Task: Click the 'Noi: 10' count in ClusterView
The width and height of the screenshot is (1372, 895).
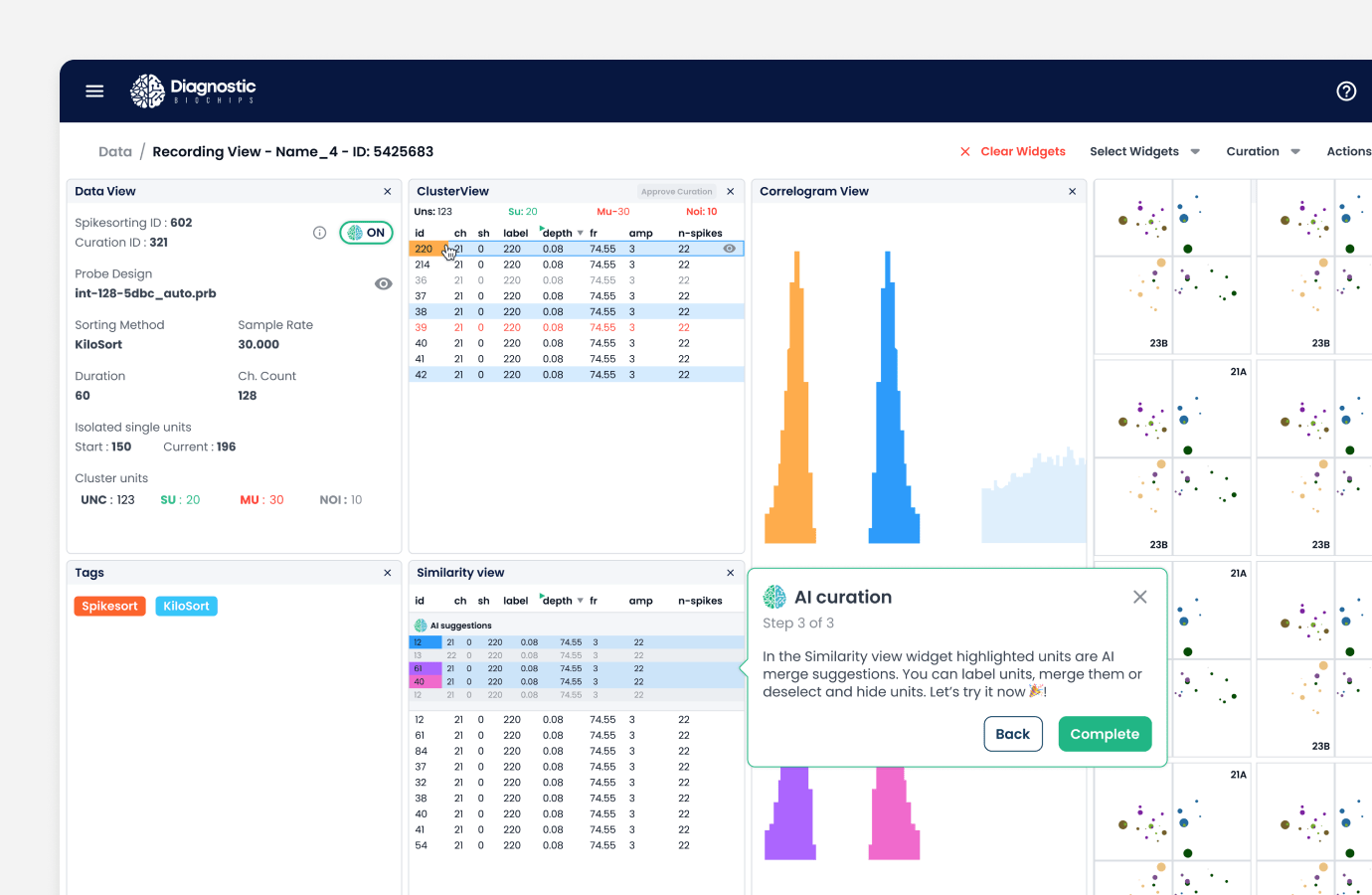Action: pyautogui.click(x=702, y=212)
